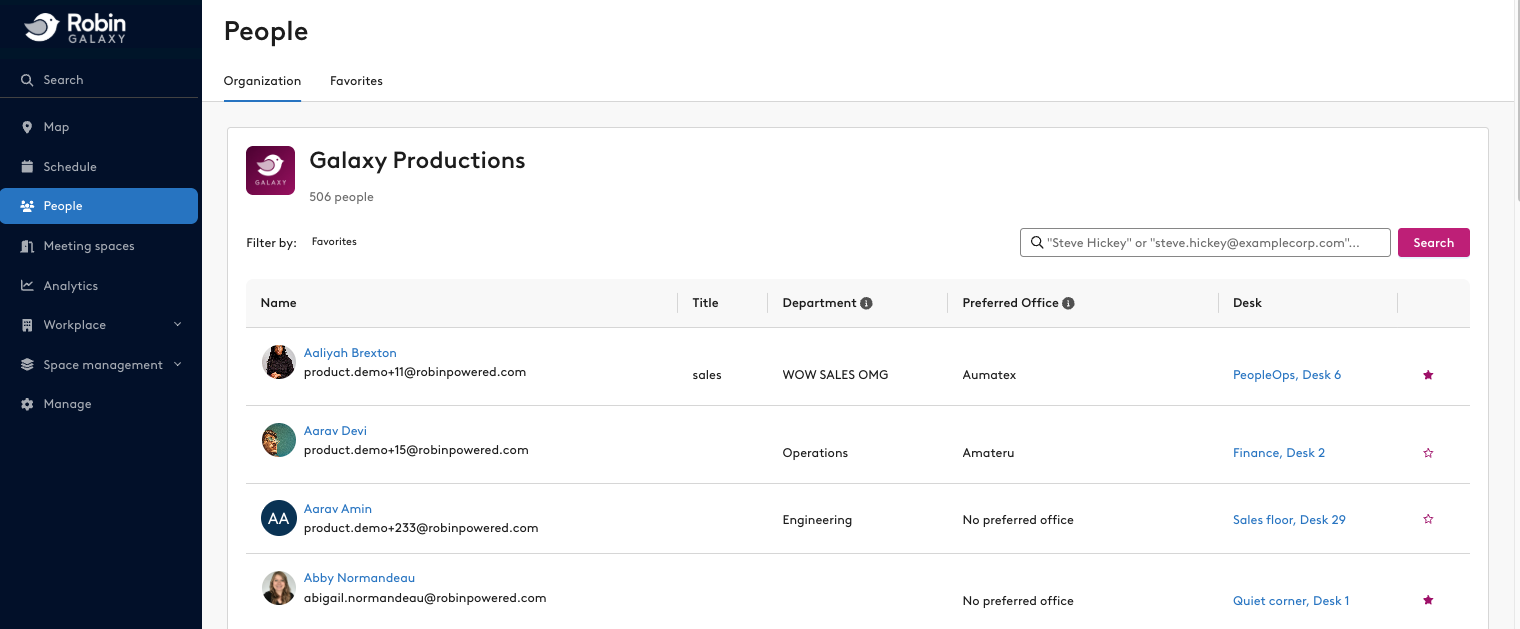Click the Meeting spaces door icon
Image resolution: width=1520 pixels, height=629 pixels.
(27, 246)
